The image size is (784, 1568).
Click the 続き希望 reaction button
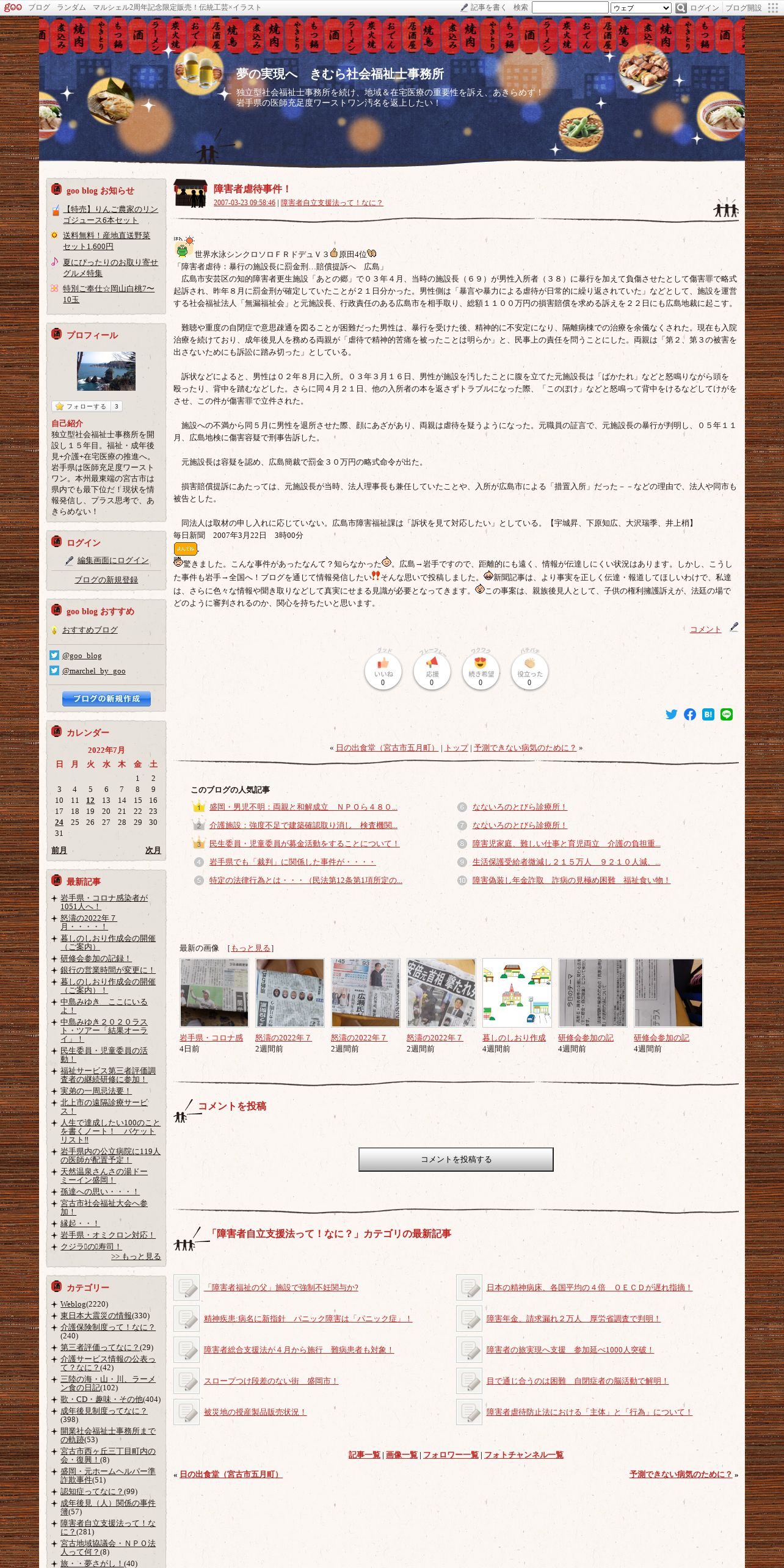click(481, 672)
